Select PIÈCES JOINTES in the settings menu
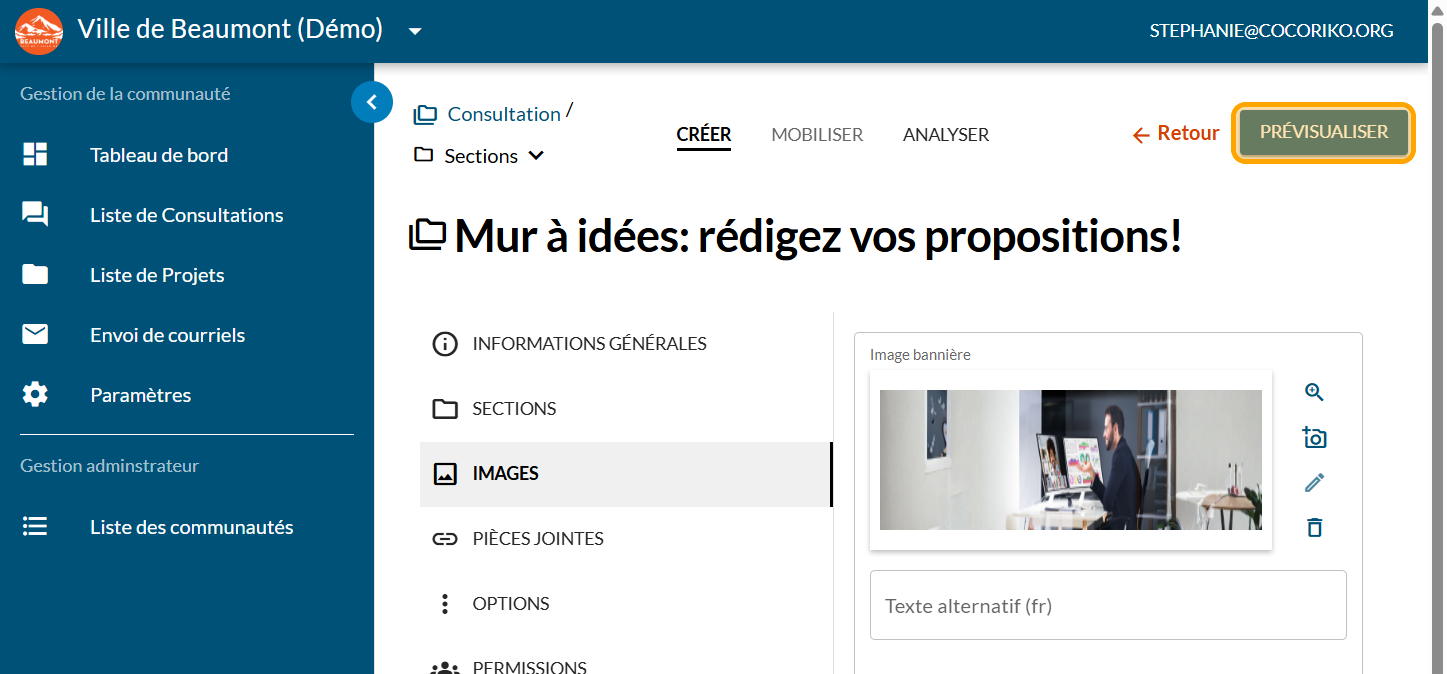 click(537, 539)
